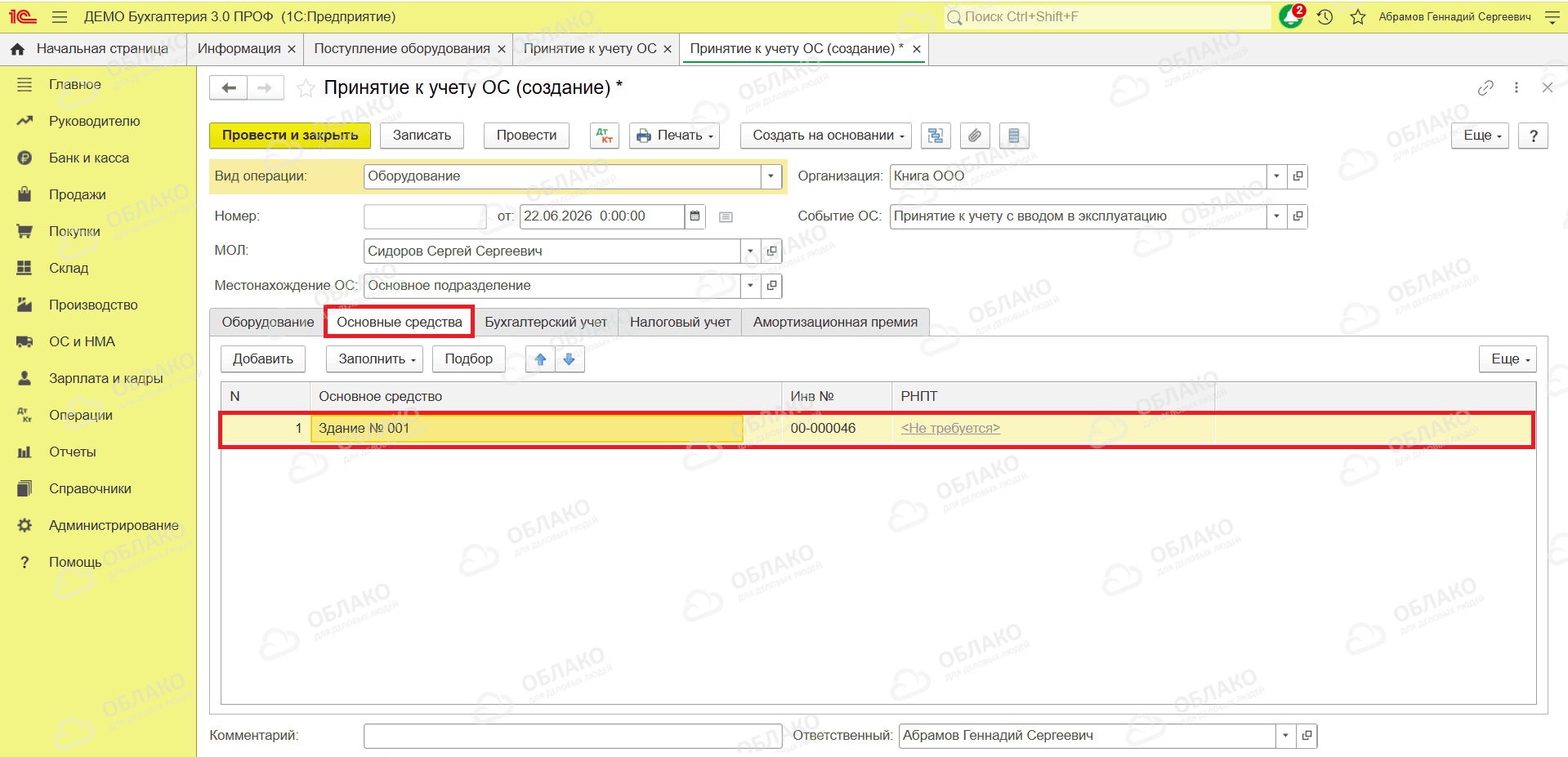Open the help question mark button
Image resolution: width=1568 pixels, height=757 pixels.
coord(1534,136)
